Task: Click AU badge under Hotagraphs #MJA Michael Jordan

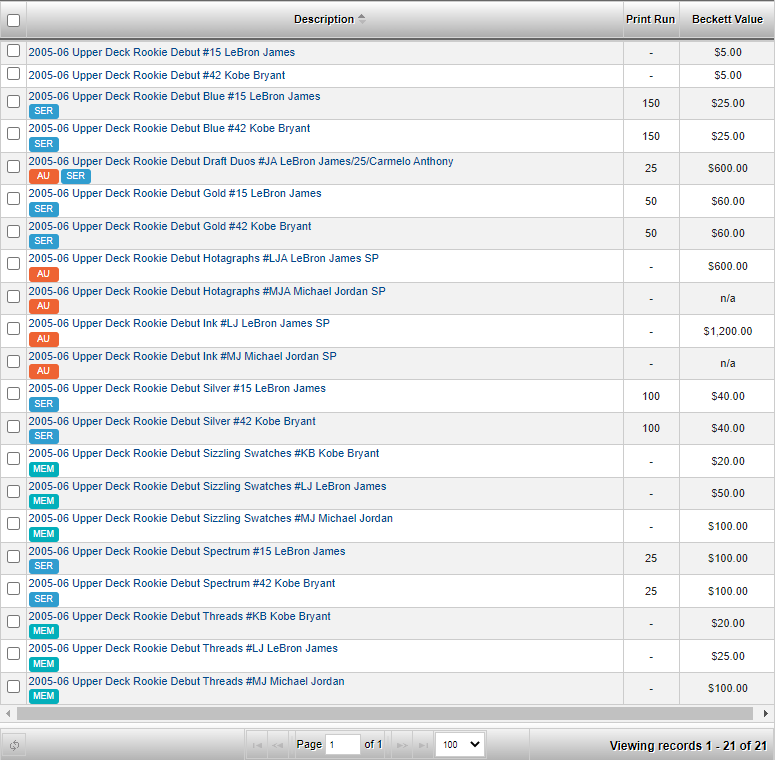Action: 44,306
